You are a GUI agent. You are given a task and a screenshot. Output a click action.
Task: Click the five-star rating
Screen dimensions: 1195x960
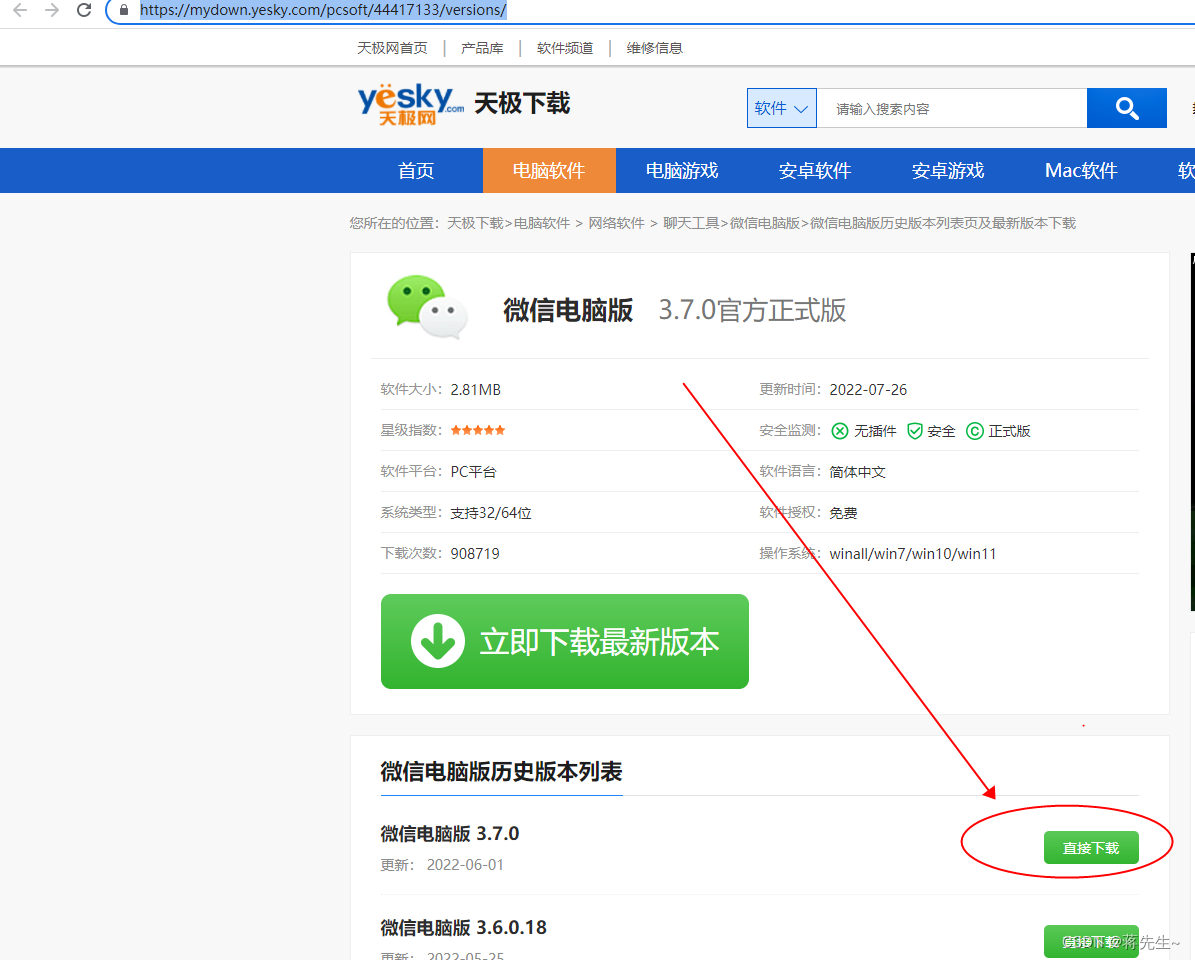coord(478,430)
